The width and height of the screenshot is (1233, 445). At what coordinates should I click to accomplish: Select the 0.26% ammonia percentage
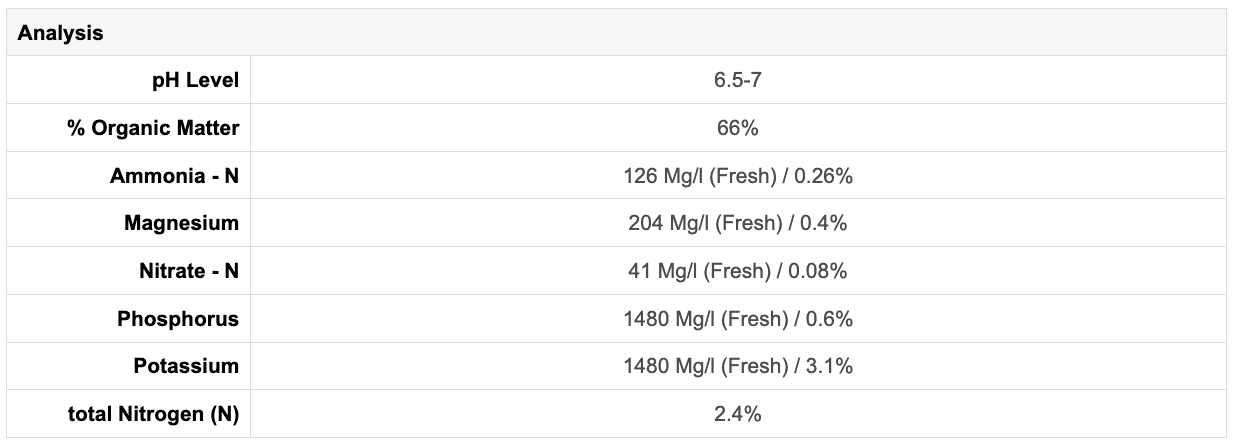coord(825,176)
